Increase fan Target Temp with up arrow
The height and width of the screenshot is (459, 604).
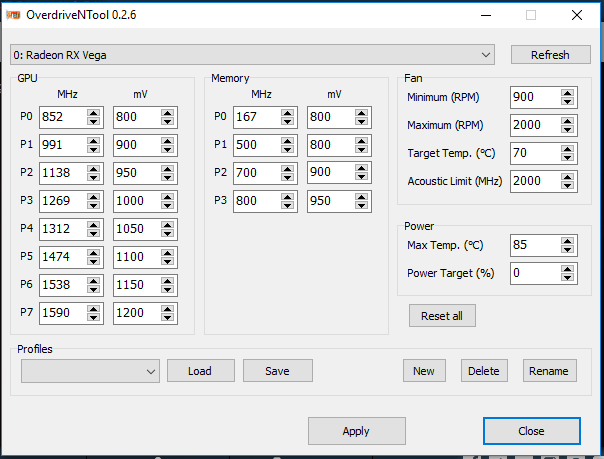pos(567,149)
